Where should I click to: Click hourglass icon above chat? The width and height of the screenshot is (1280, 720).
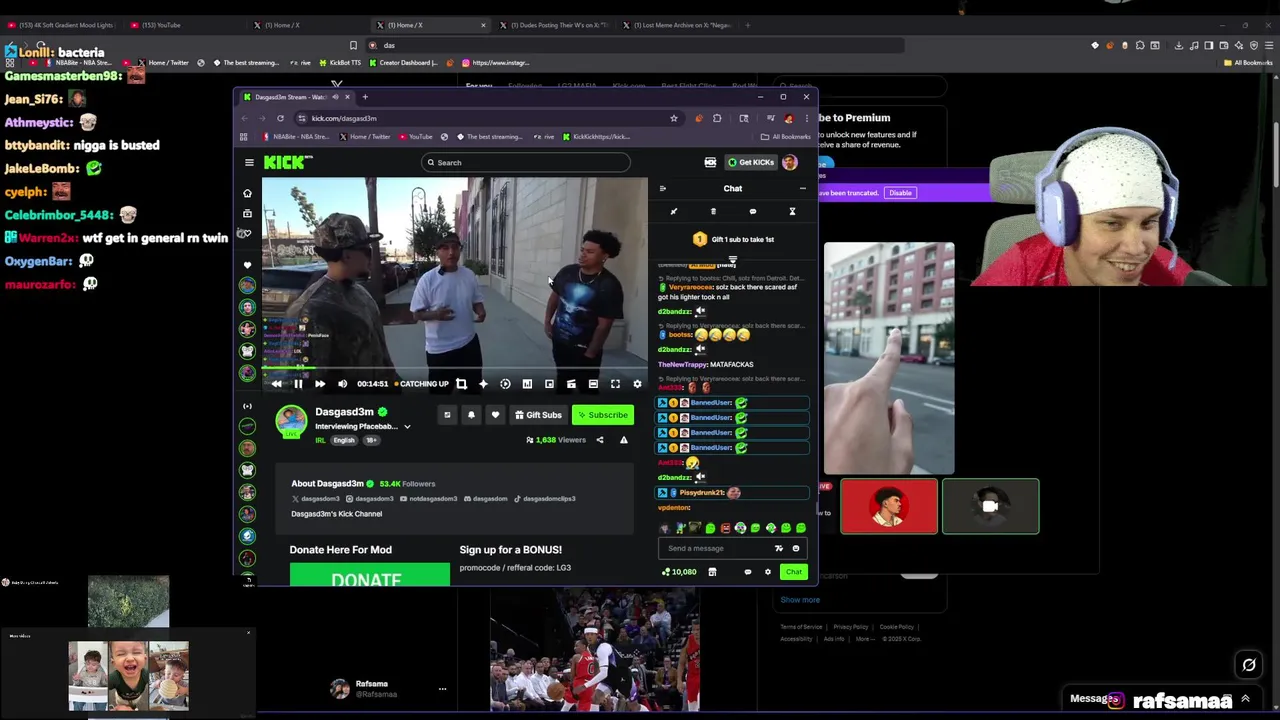792,211
